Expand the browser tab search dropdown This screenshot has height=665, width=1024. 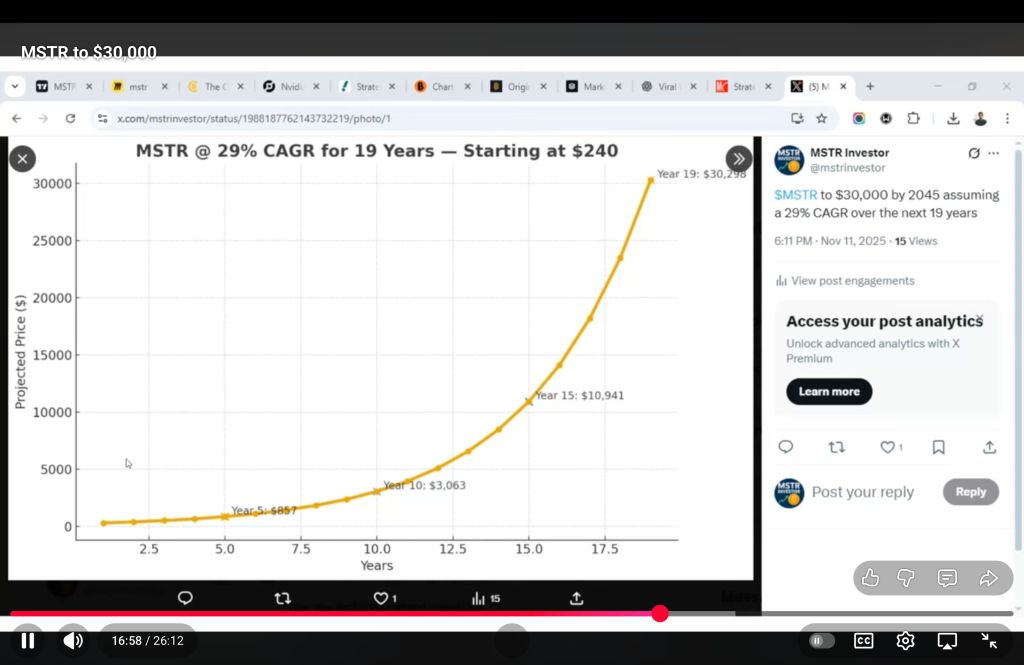15,87
